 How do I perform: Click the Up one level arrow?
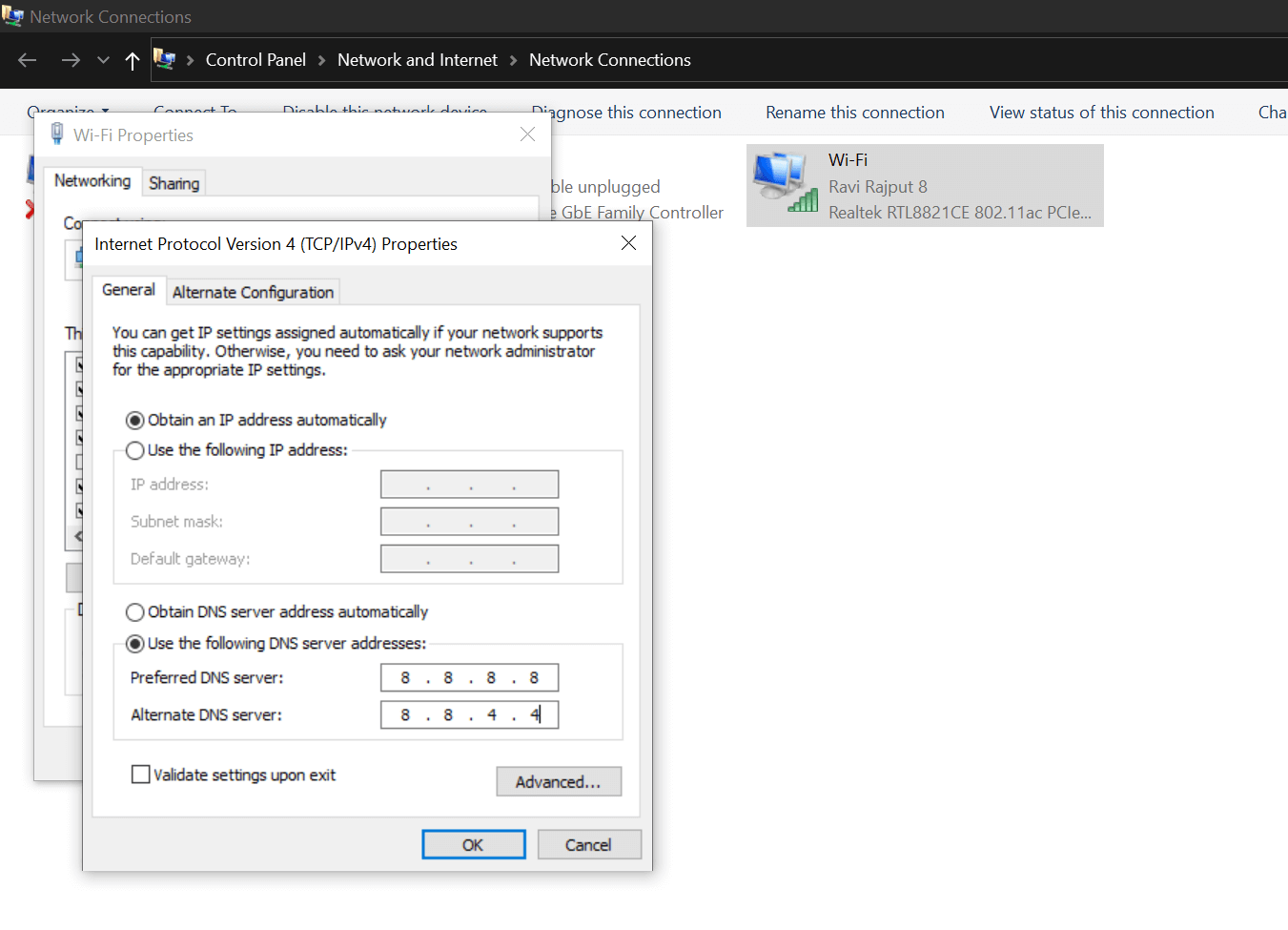tap(133, 61)
